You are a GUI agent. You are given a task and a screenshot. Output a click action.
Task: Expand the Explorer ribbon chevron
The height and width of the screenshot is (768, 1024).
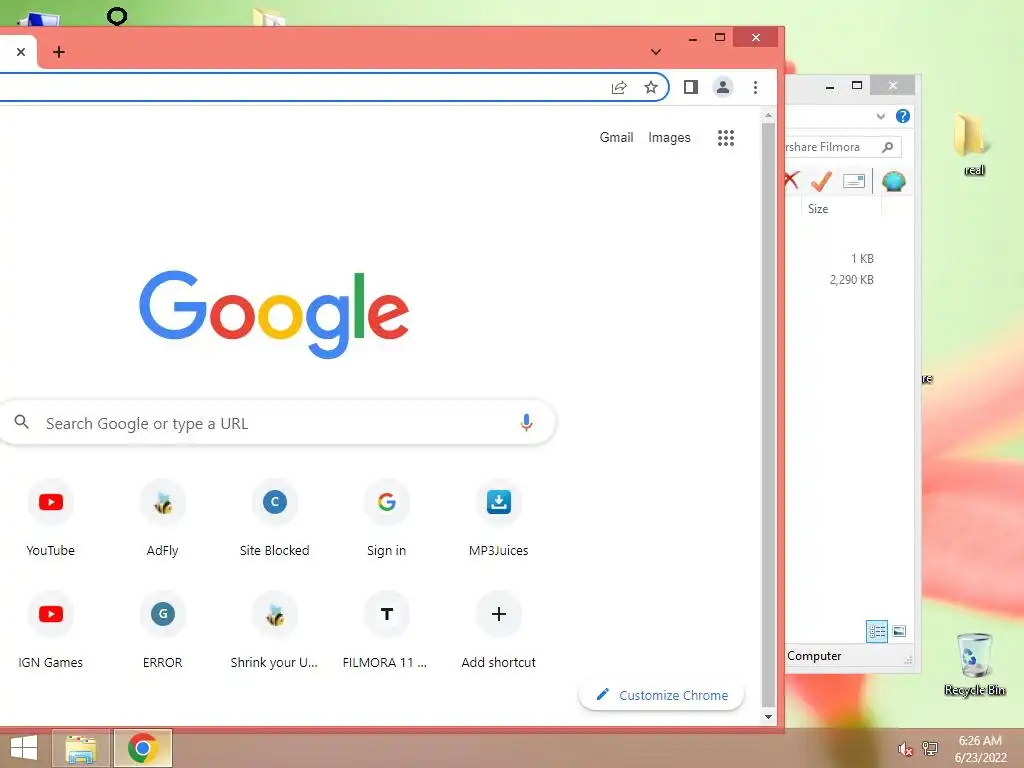tap(880, 116)
